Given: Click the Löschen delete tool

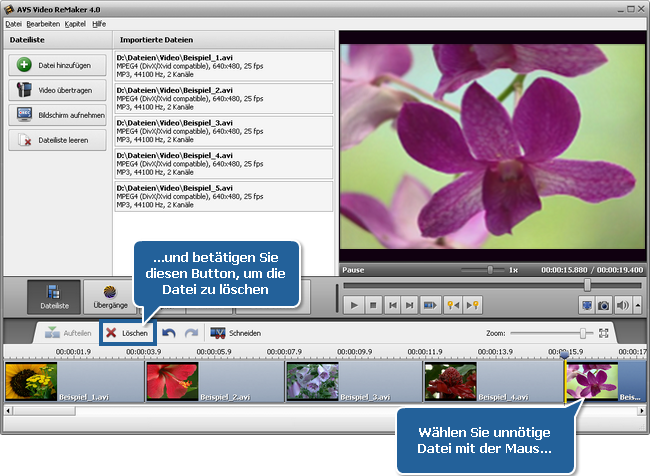Looking at the screenshot, I should click(x=128, y=333).
